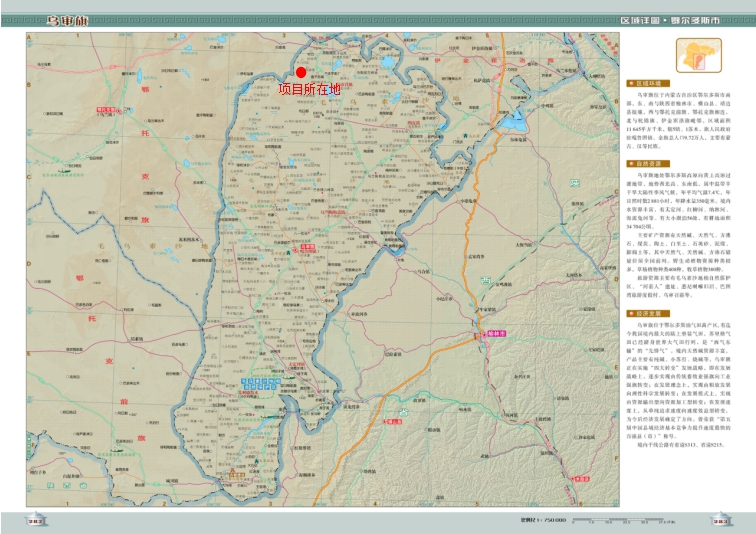Select the 区域环境 section heading

tap(648, 82)
